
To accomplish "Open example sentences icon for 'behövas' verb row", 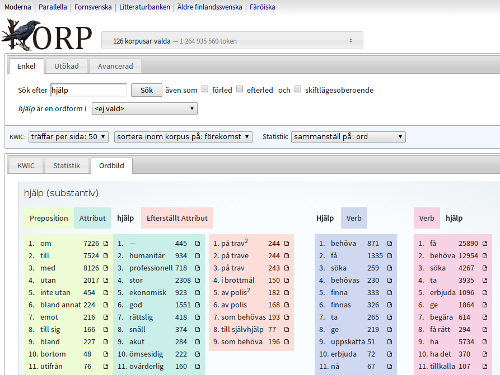I will 389,280.
